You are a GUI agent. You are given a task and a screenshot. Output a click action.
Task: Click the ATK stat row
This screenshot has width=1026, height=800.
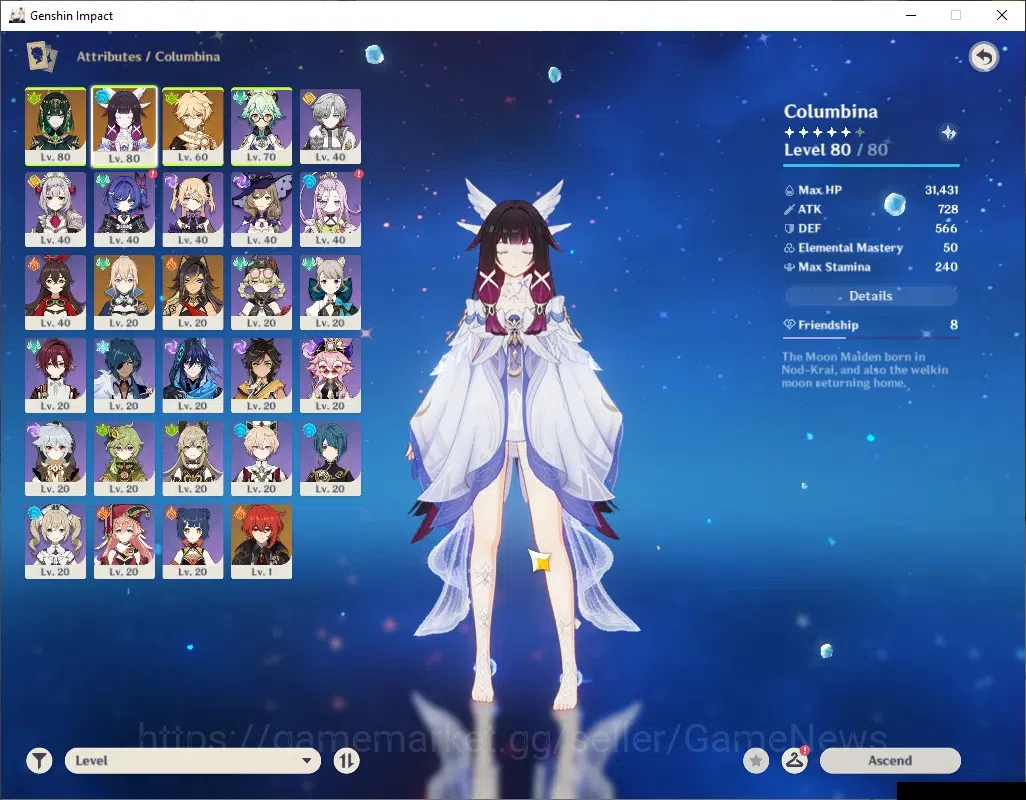(x=871, y=209)
